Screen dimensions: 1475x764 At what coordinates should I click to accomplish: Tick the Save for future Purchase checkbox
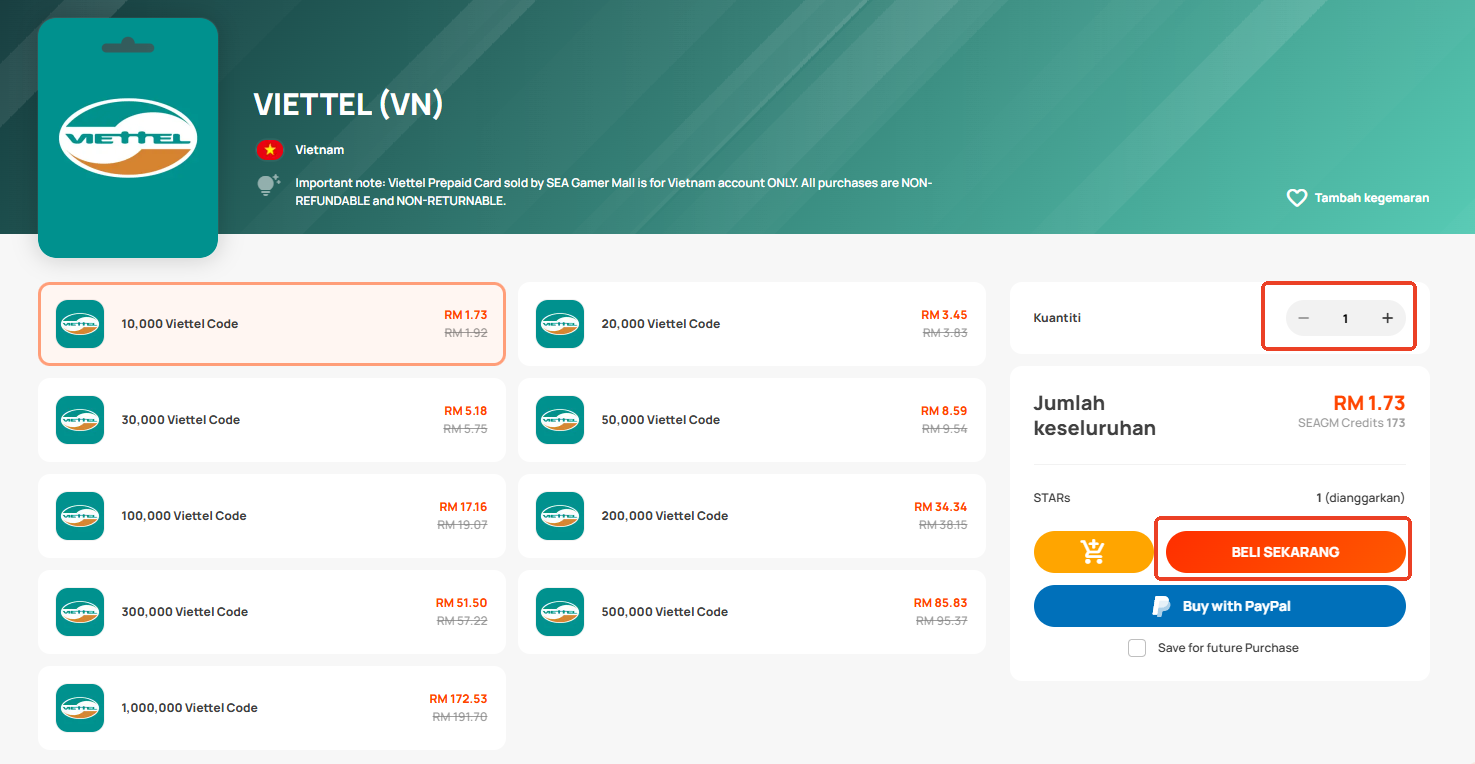point(1137,648)
